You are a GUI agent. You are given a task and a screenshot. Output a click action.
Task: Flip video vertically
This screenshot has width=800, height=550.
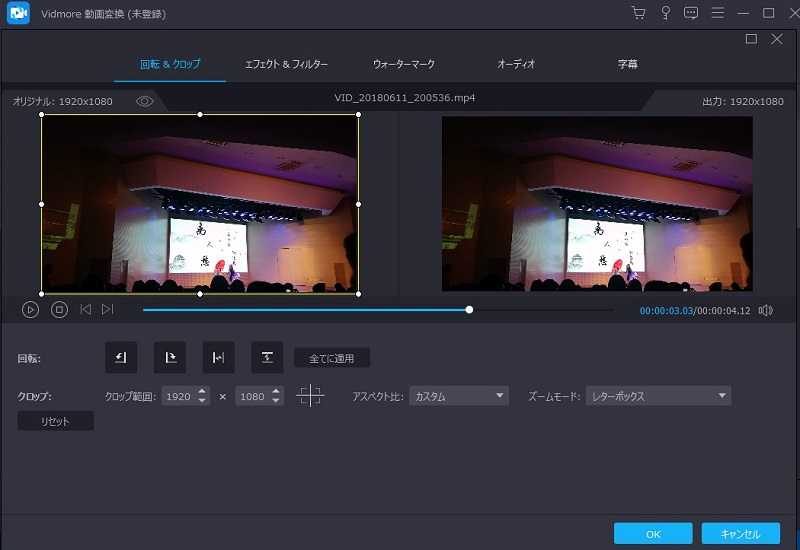click(267, 357)
